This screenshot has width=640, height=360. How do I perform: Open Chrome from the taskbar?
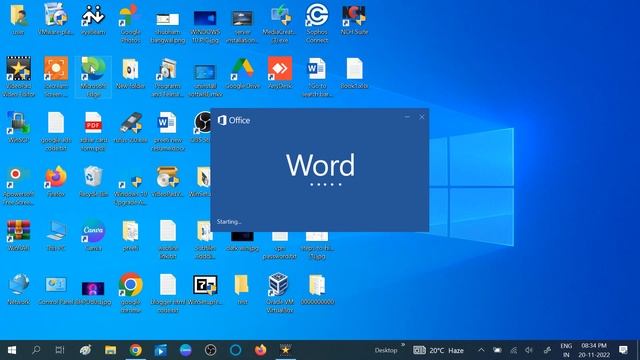pyautogui.click(x=136, y=350)
